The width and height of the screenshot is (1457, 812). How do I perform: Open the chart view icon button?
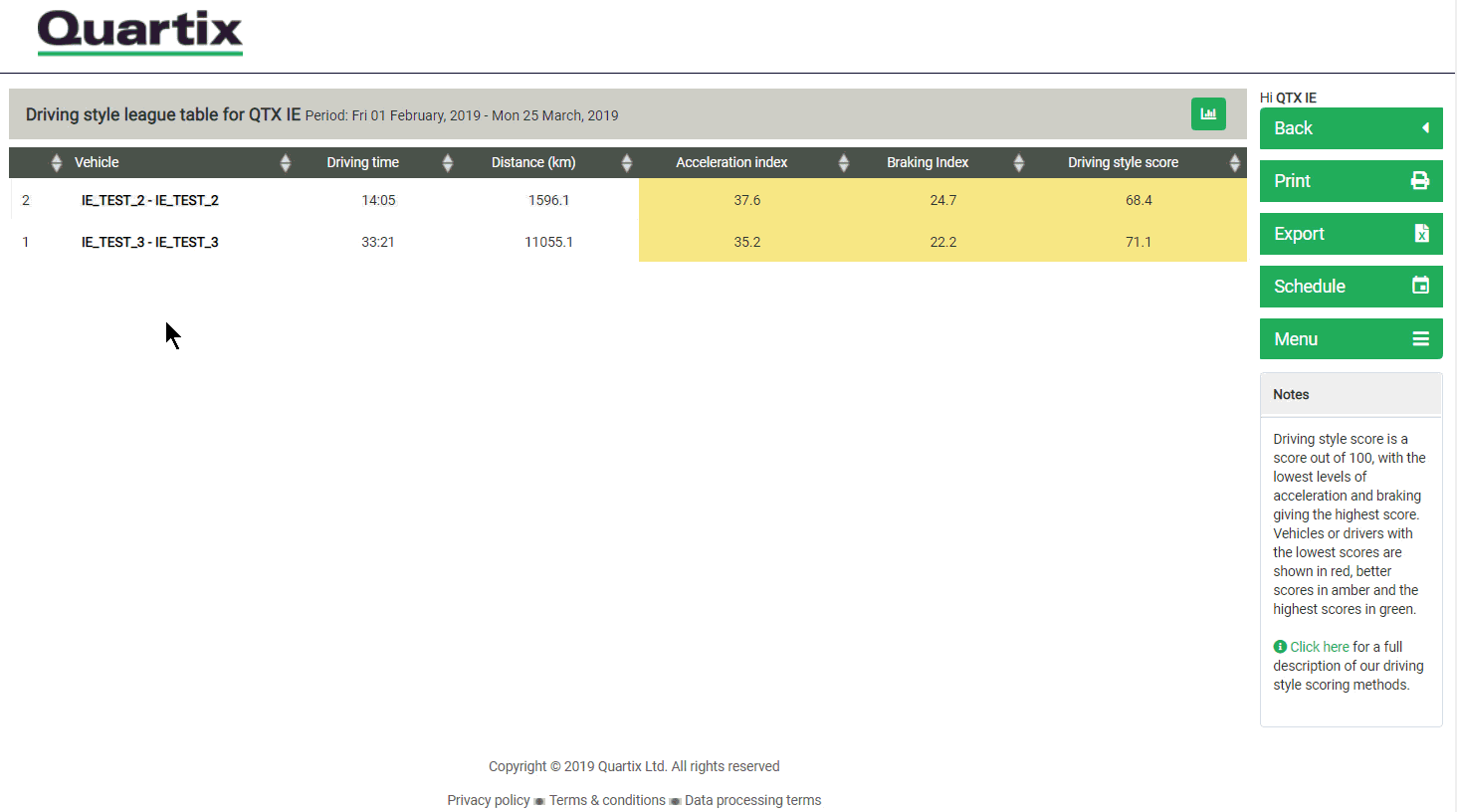click(x=1208, y=113)
